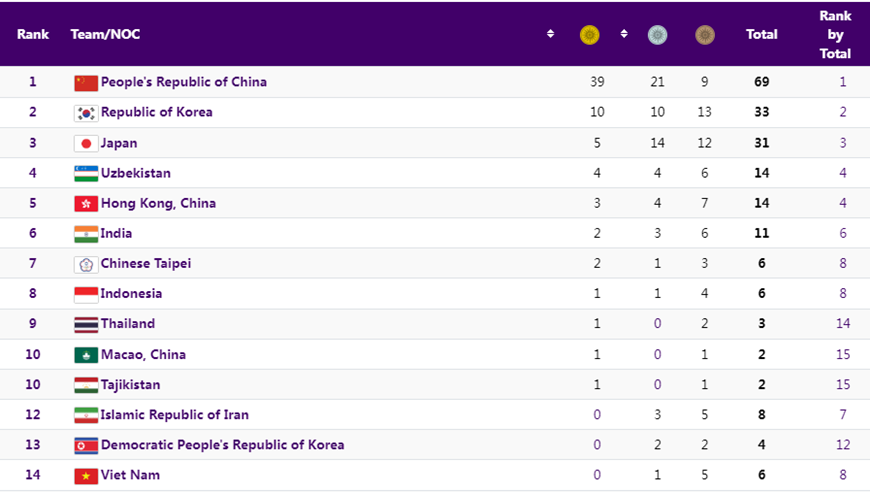The height and width of the screenshot is (492, 870).
Task: Click the People's Republic of China flag
Action: coord(86,83)
